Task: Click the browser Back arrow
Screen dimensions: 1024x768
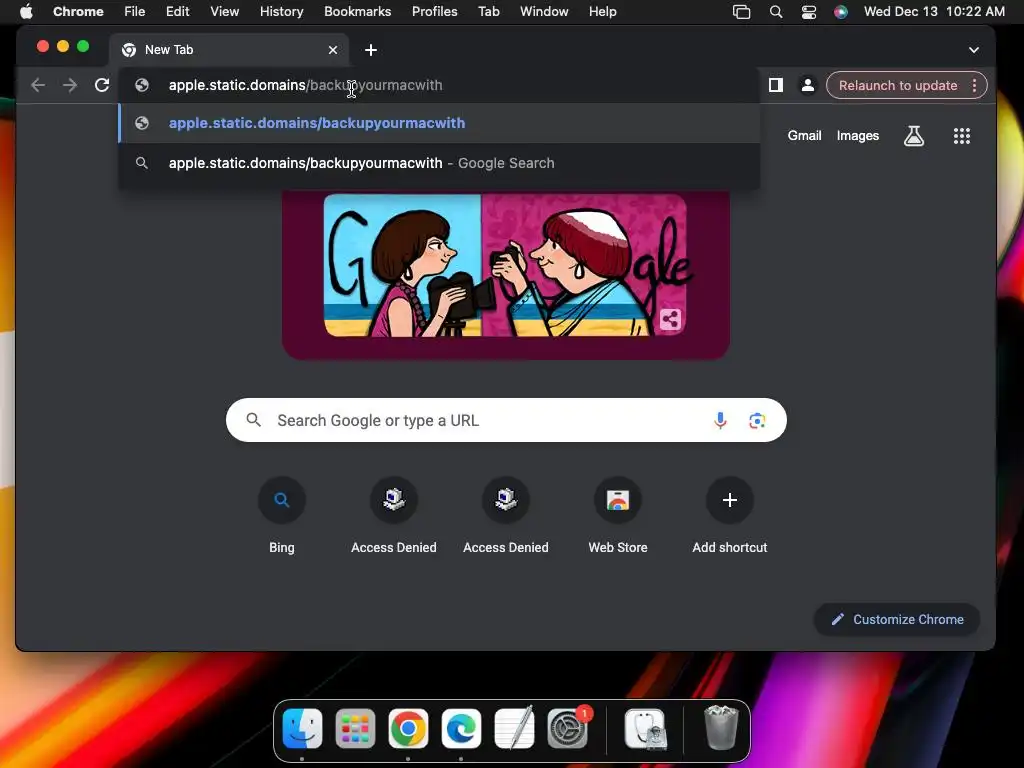Action: click(x=38, y=85)
